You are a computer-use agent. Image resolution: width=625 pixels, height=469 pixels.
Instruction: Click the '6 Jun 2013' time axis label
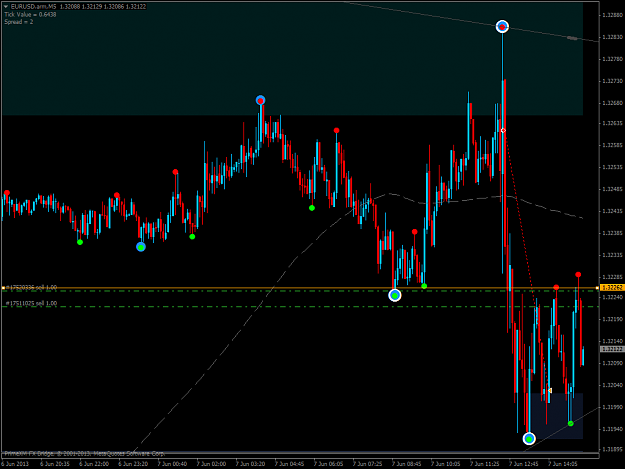pyautogui.click(x=16, y=464)
